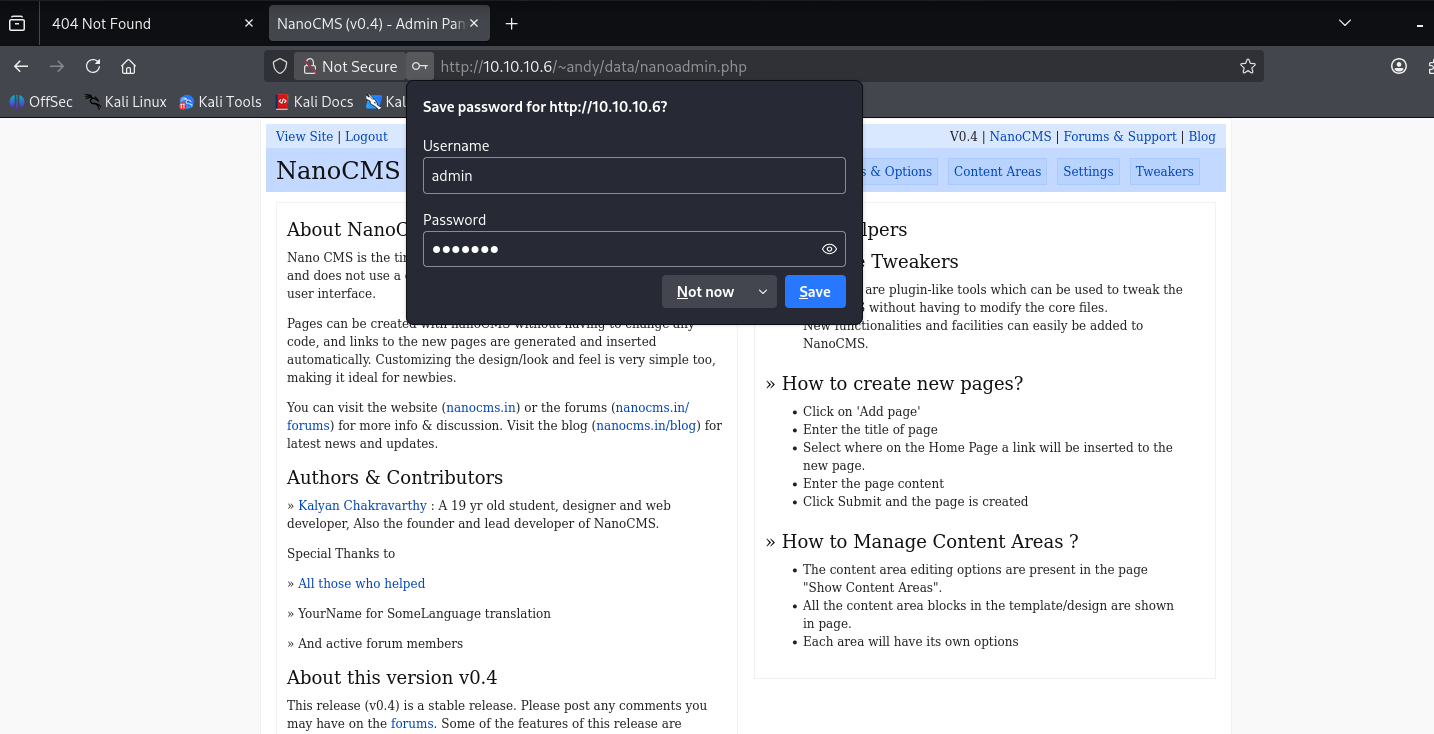Go back to the previous page
This screenshot has height=734, width=1434.
point(21,66)
